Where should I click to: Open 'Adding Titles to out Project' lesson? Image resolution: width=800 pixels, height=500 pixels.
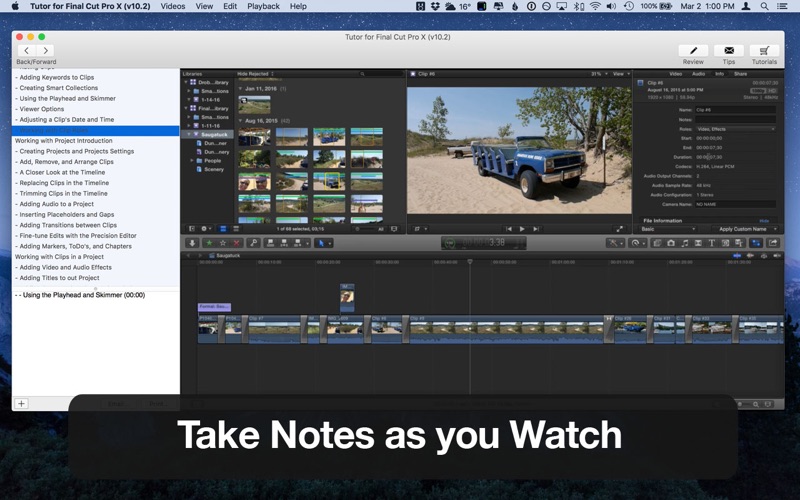[57, 278]
